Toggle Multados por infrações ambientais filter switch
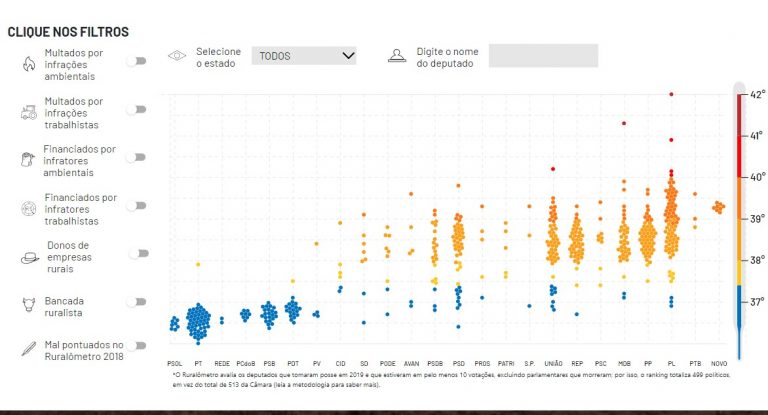Viewport: 768px width, 415px height. point(136,61)
